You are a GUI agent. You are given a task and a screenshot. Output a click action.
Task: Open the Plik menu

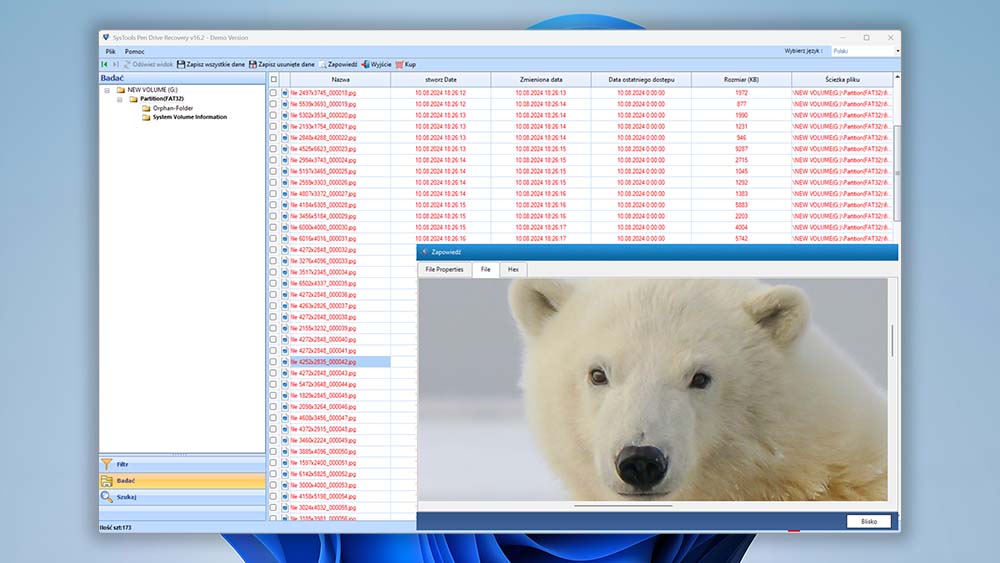click(110, 52)
